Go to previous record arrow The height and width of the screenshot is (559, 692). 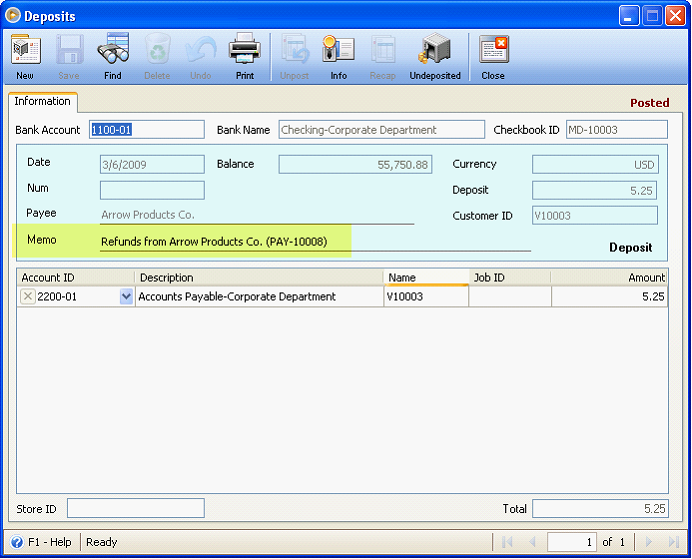point(532,542)
